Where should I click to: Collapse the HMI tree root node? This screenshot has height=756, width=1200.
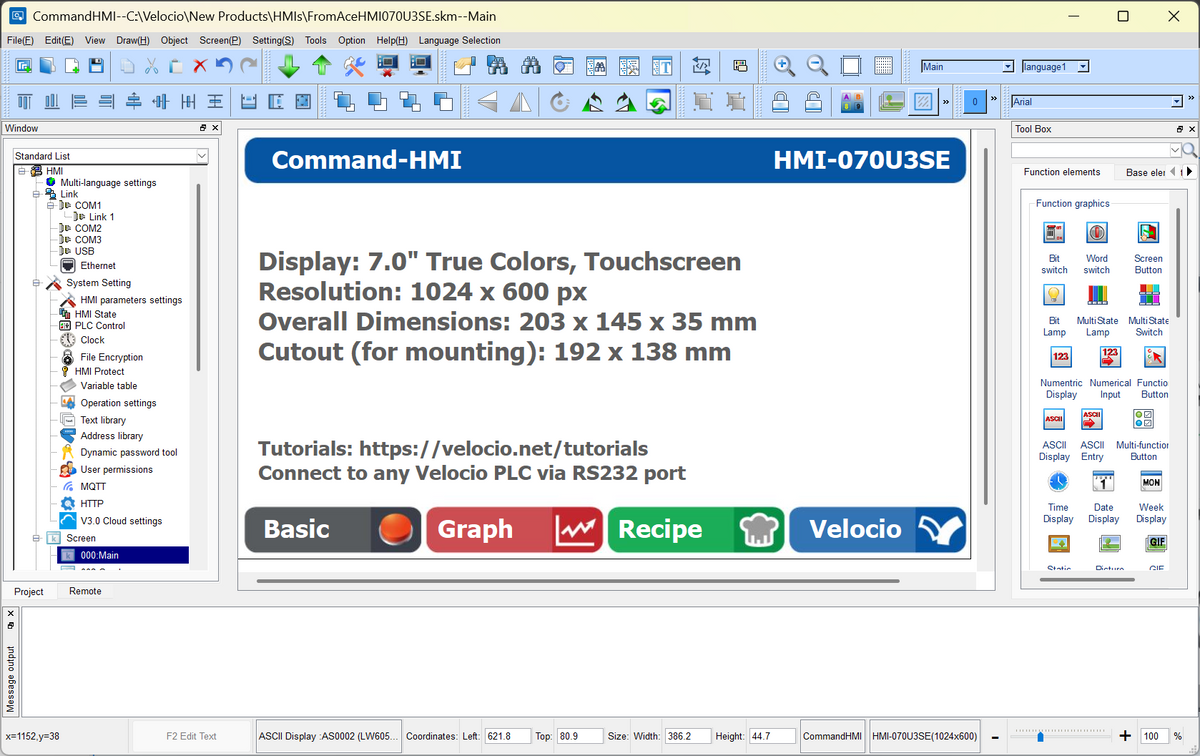coord(21,171)
